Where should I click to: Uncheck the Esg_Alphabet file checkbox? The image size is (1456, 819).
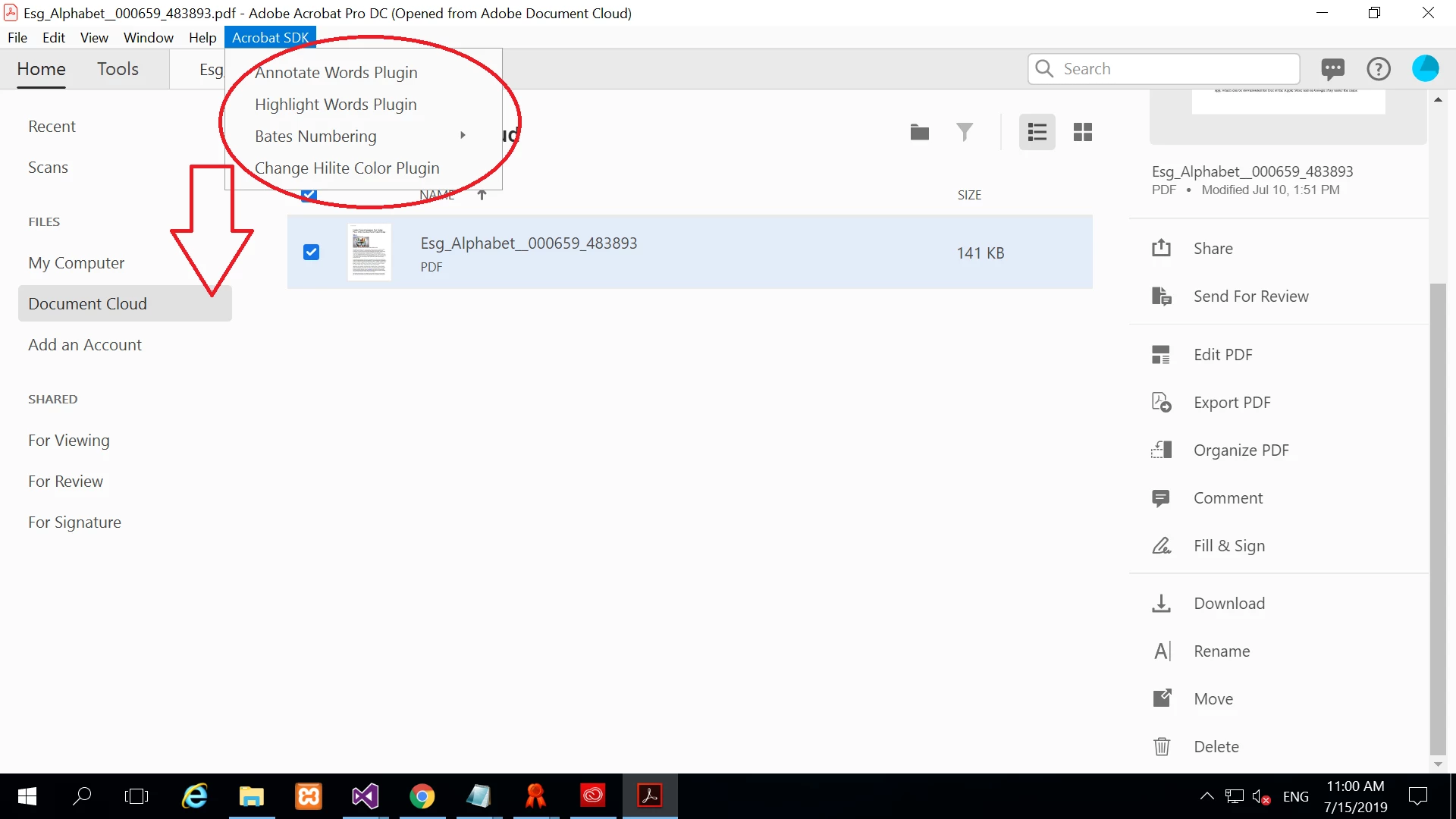[x=311, y=253]
